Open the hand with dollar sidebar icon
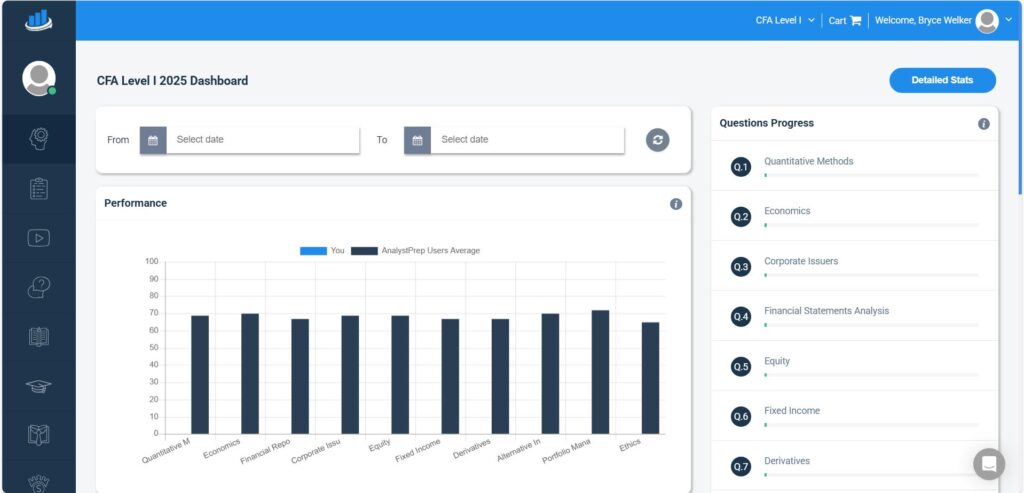The height and width of the screenshot is (493, 1024). [39, 483]
